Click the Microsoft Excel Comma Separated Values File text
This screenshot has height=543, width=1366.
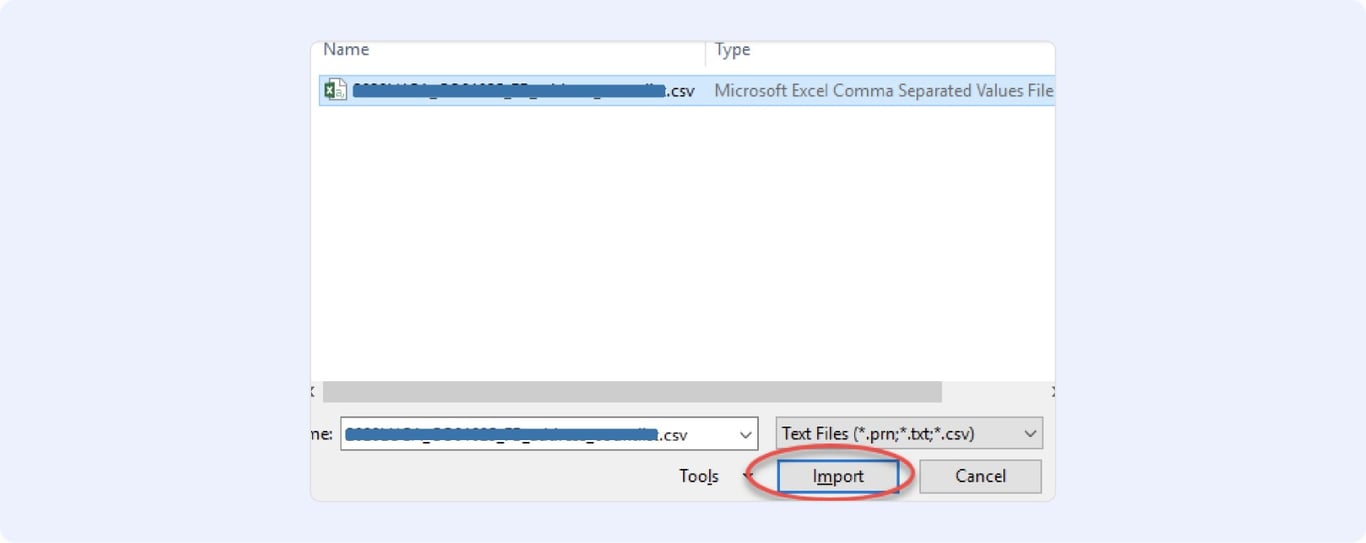884,90
